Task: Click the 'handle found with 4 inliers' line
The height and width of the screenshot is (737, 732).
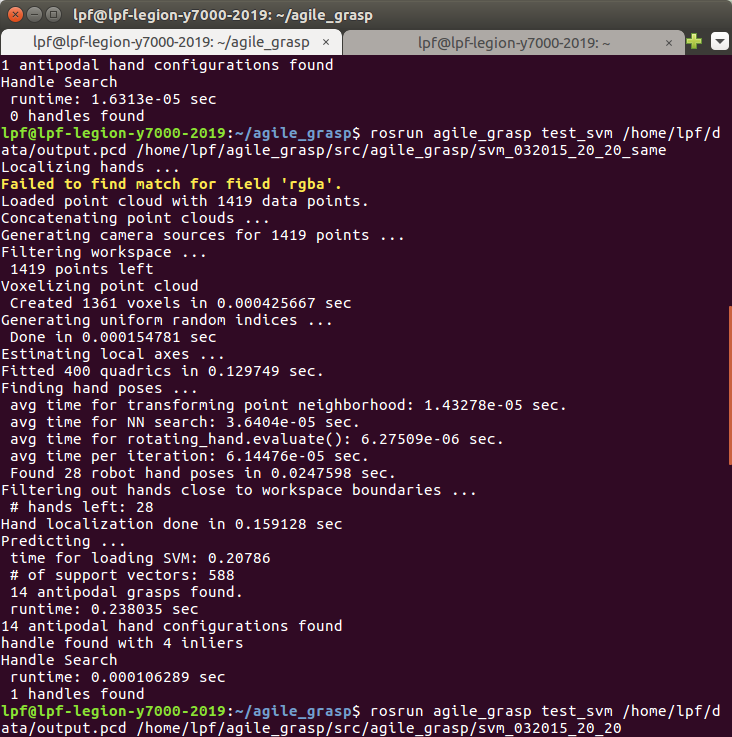Action: 122,643
